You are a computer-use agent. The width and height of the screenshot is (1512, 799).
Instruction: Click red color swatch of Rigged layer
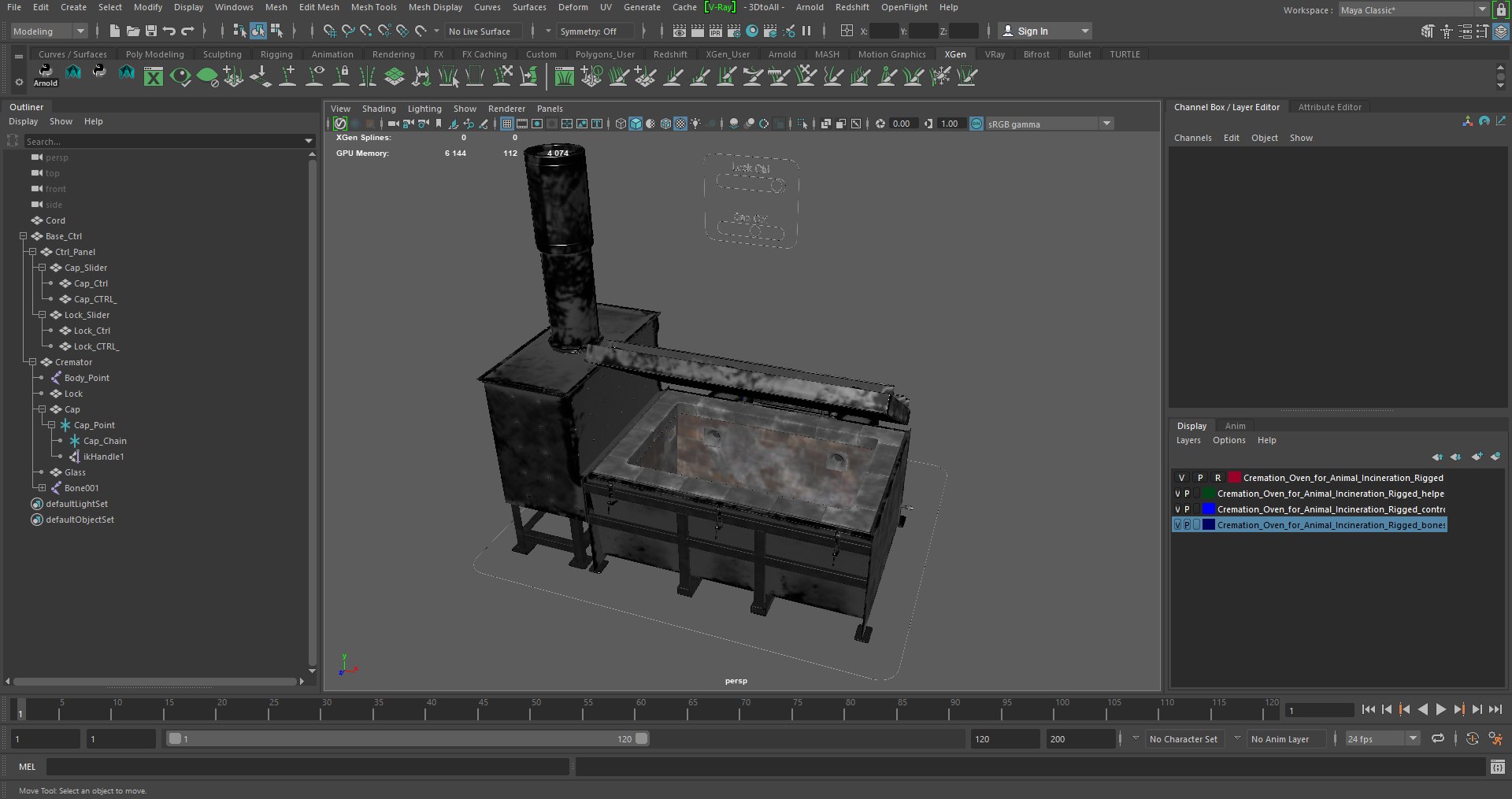click(1234, 478)
